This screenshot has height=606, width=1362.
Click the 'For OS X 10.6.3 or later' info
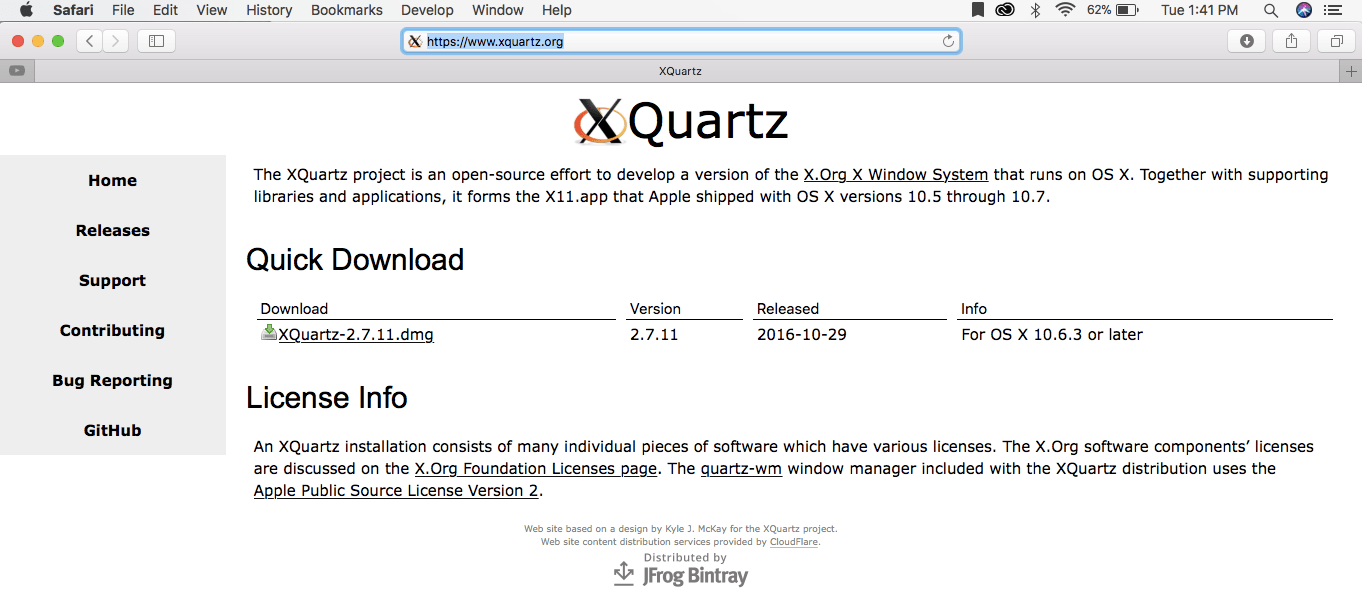click(x=1052, y=335)
